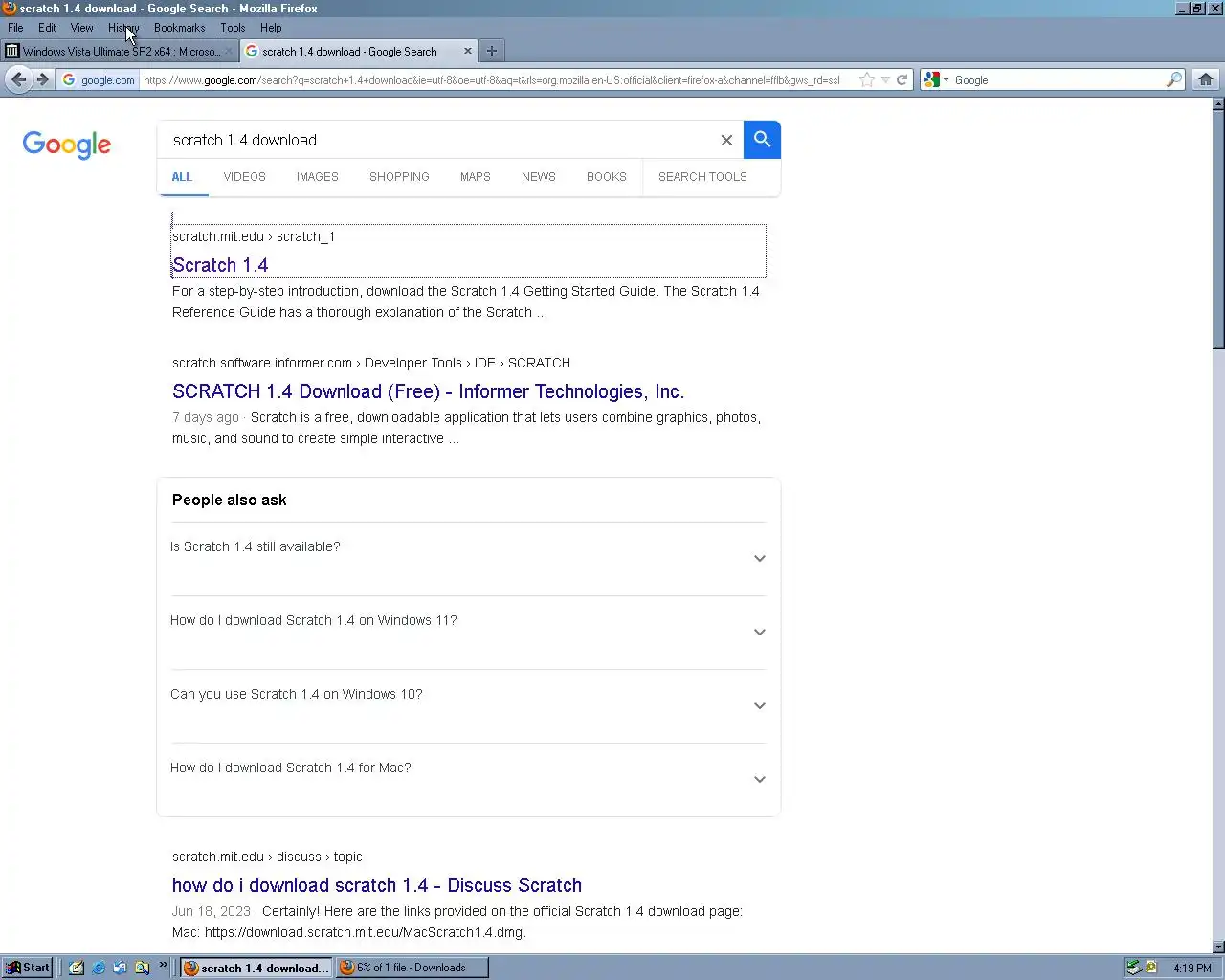This screenshot has width=1225, height=980.
Task: Open the URL history dropdown arrow
Action: 885,80
